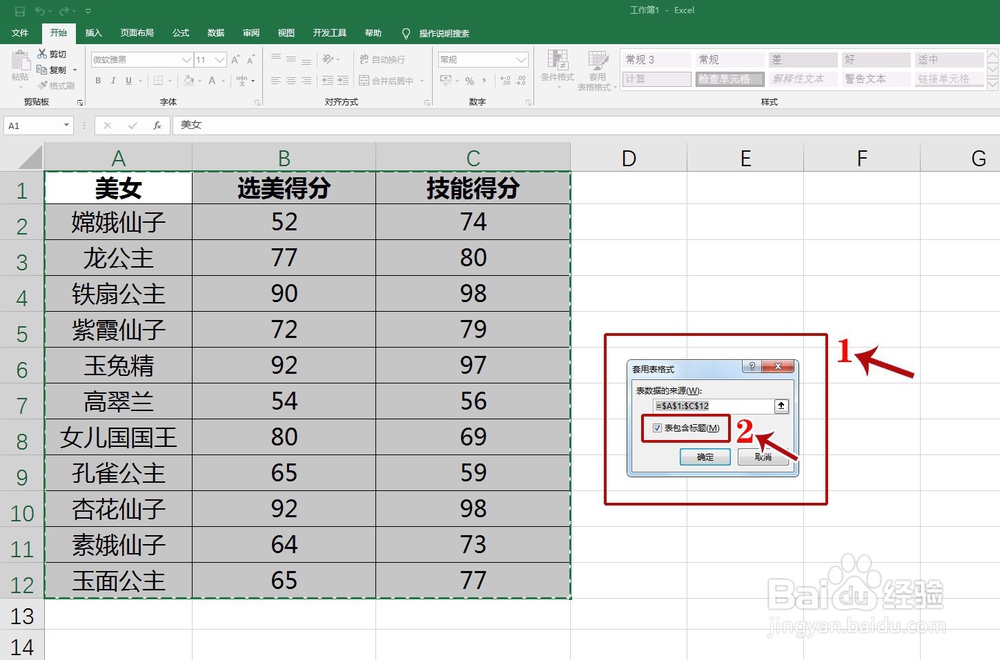This screenshot has width=1000, height=660.
Task: Open the 文件 menu
Action: (x=20, y=33)
